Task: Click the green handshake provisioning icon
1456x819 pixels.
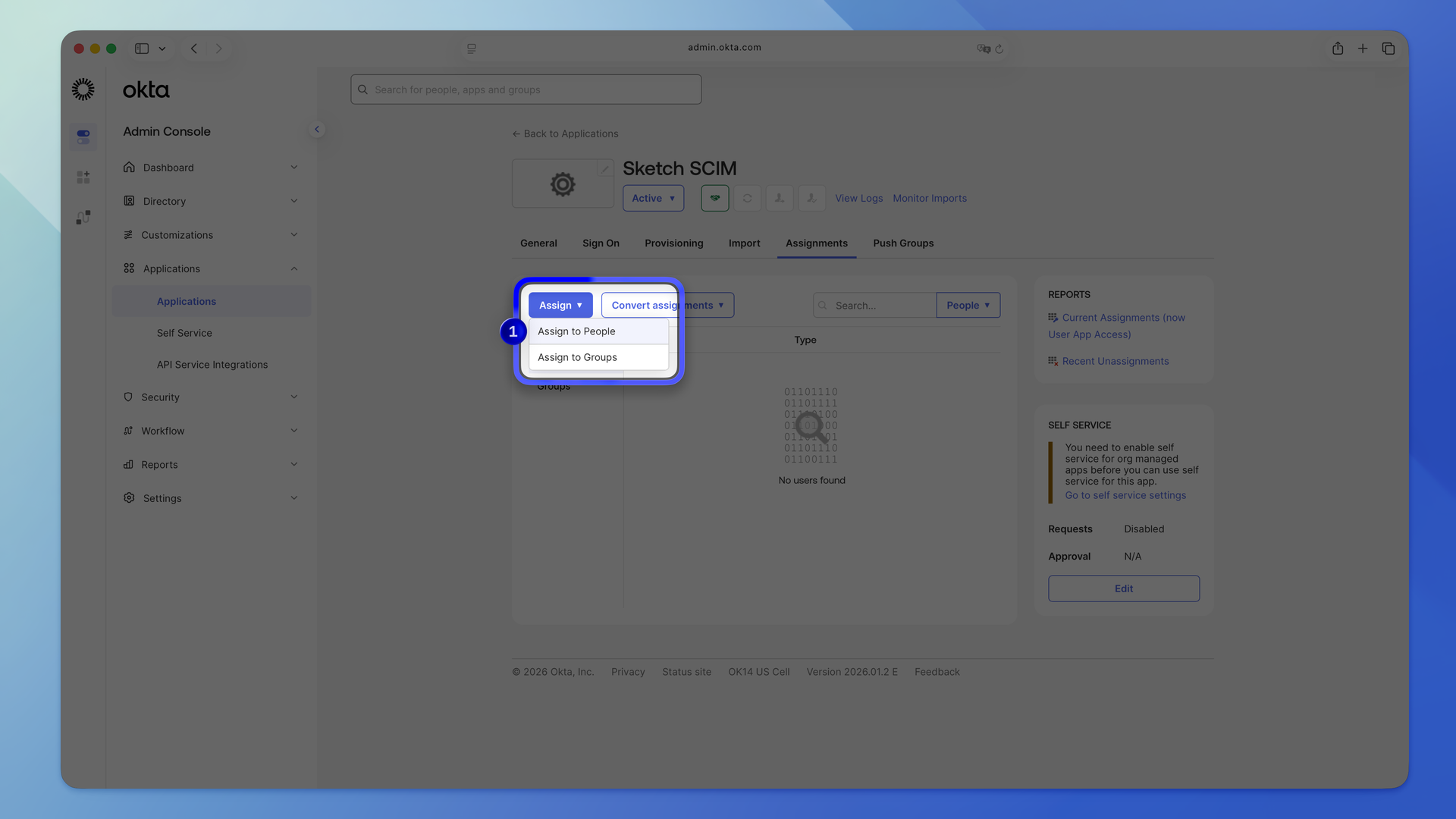Action: click(x=715, y=198)
